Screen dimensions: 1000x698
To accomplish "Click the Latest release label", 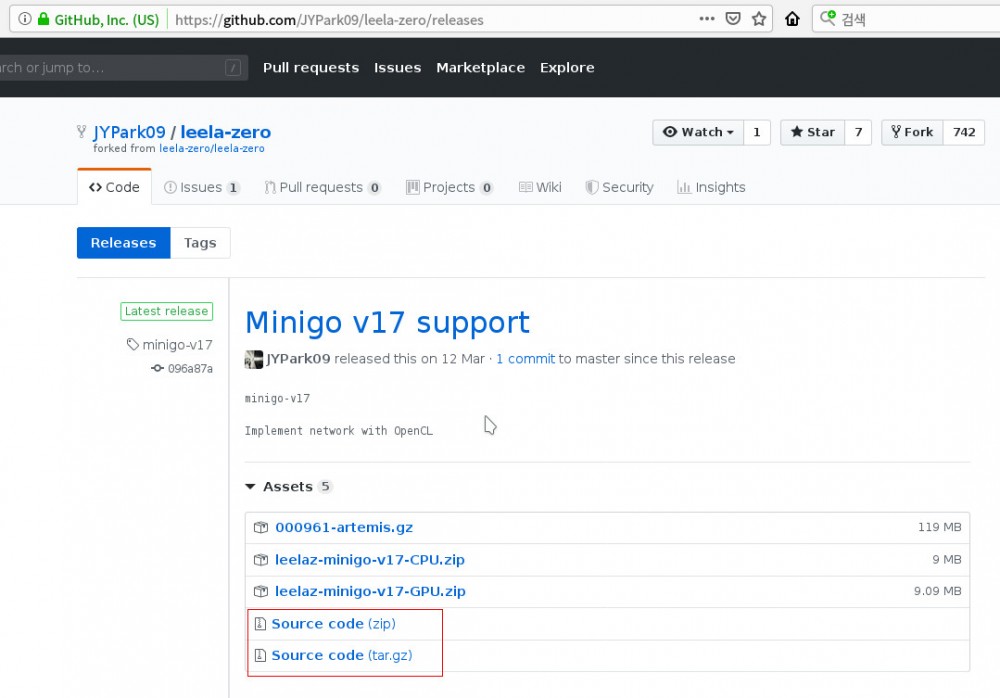I will (166, 311).
